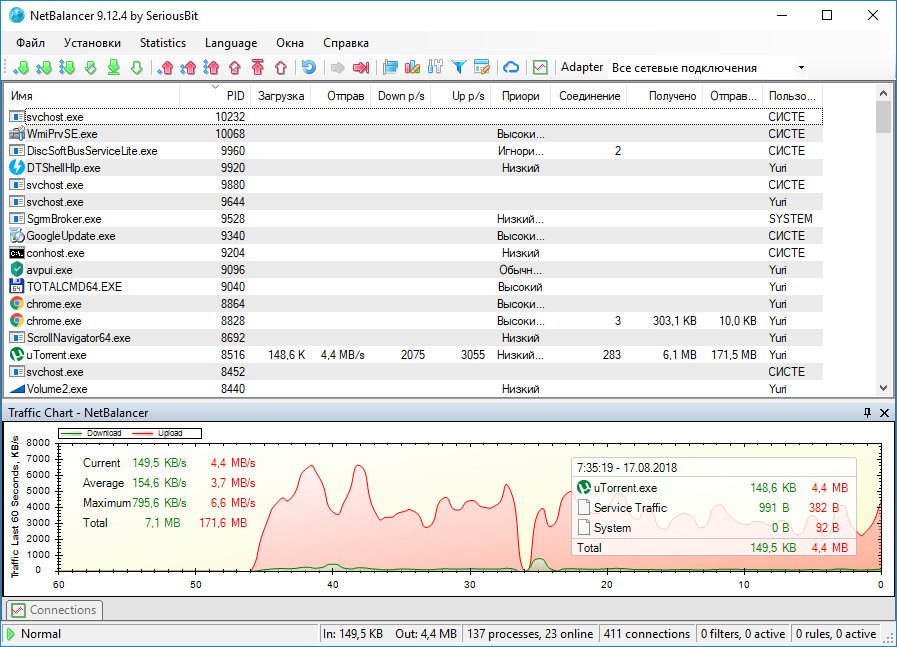The width and height of the screenshot is (897, 647).
Task: Close the Traffic Chart panel
Action: (884, 412)
